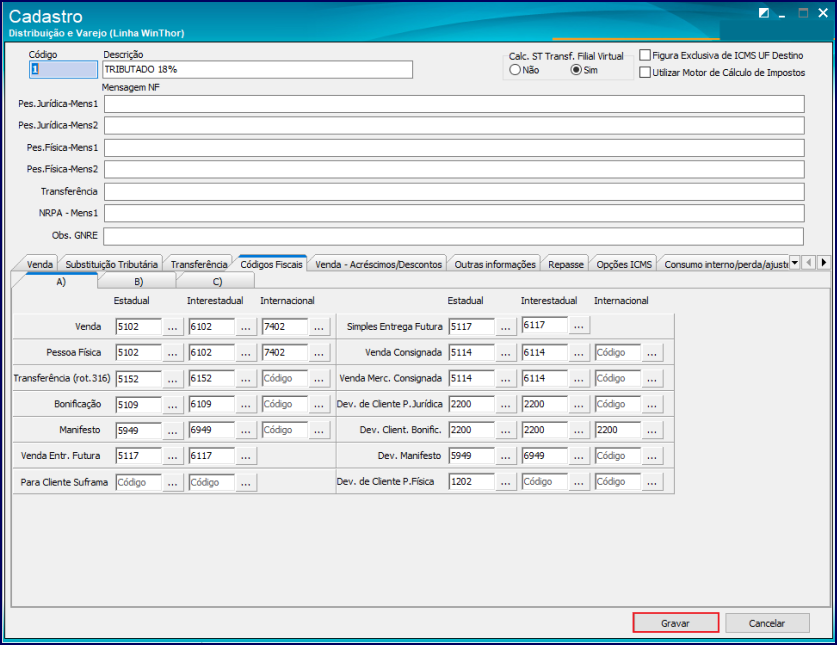Open lookup for Manifesto Interestadual code 6949
Viewport: 837px width, 645px height.
245,430
